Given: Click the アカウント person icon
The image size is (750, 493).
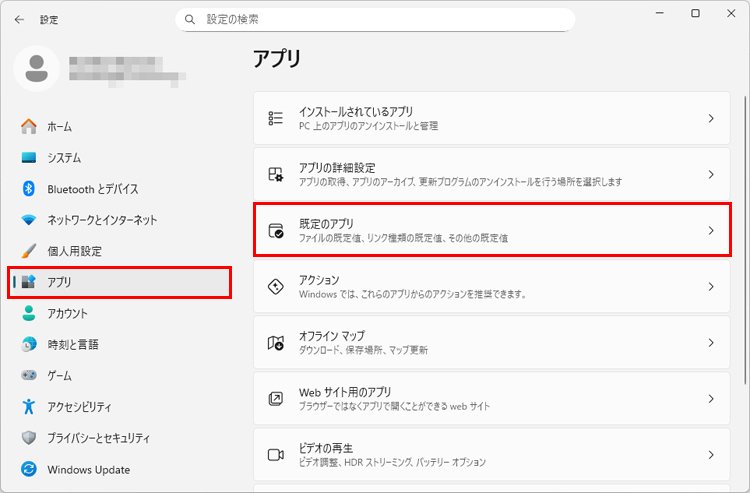Looking at the screenshot, I should 29,313.
